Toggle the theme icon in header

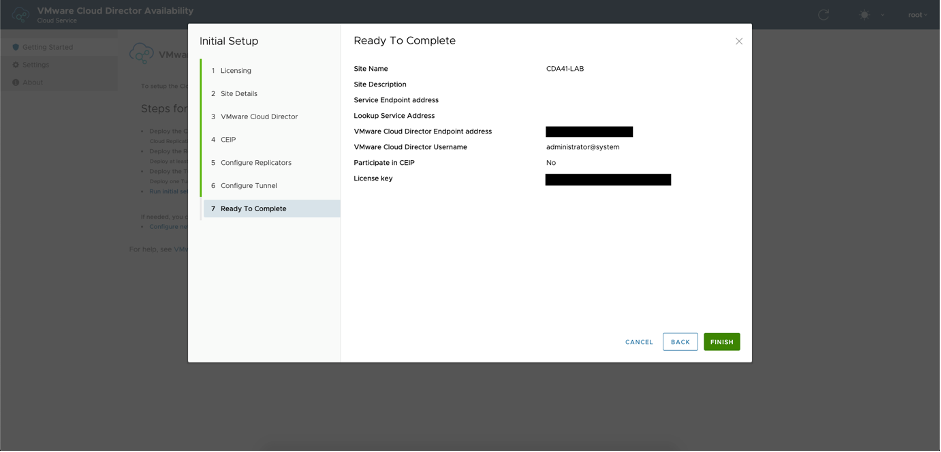[865, 15]
